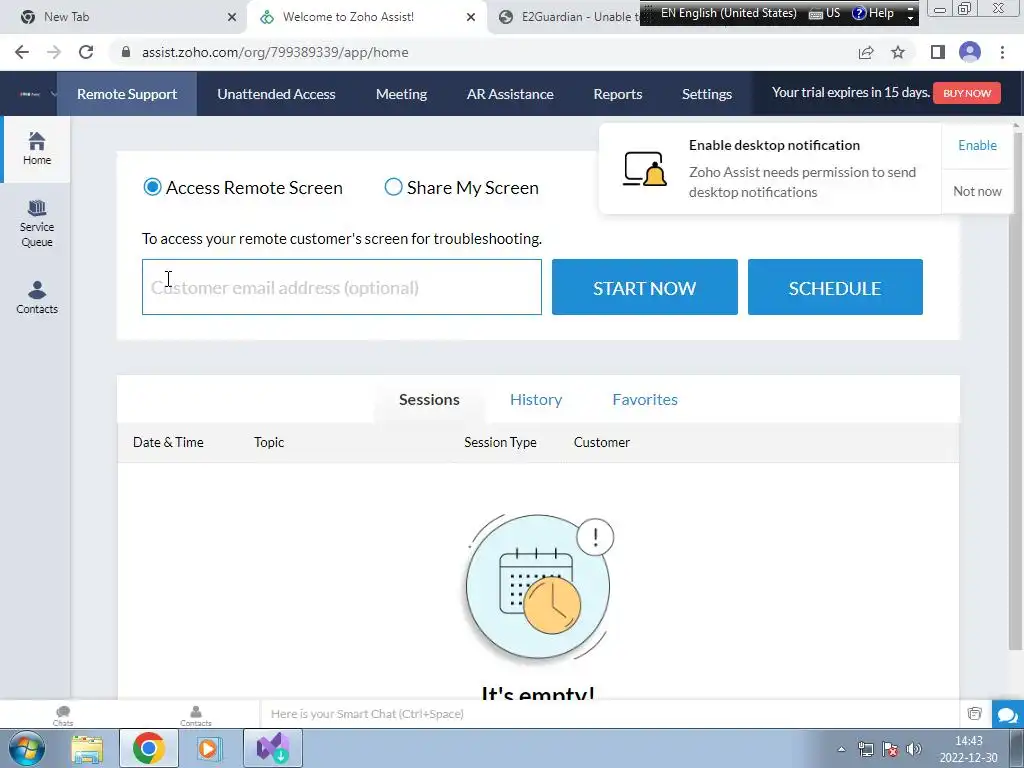1024x768 pixels.
Task: Click EN English (United States) language indicator
Action: click(728, 13)
